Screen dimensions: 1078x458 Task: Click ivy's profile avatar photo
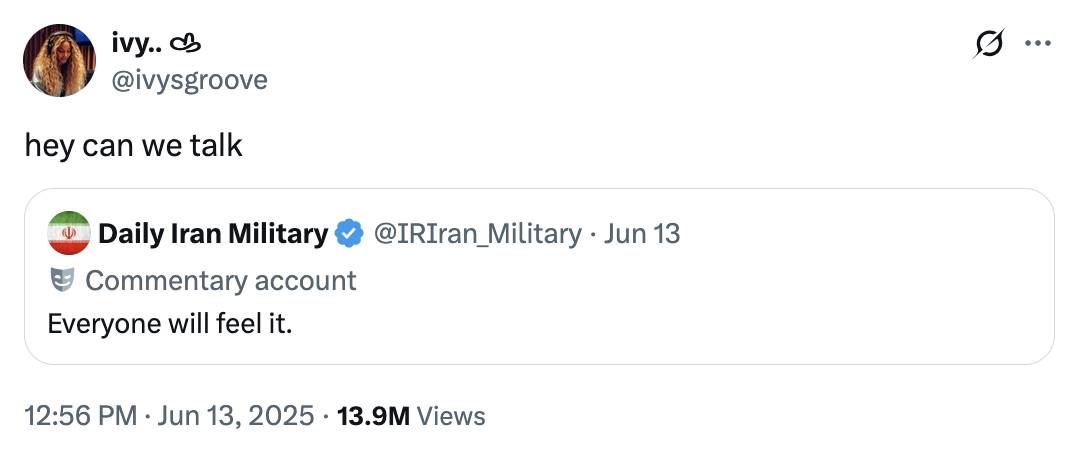58,61
